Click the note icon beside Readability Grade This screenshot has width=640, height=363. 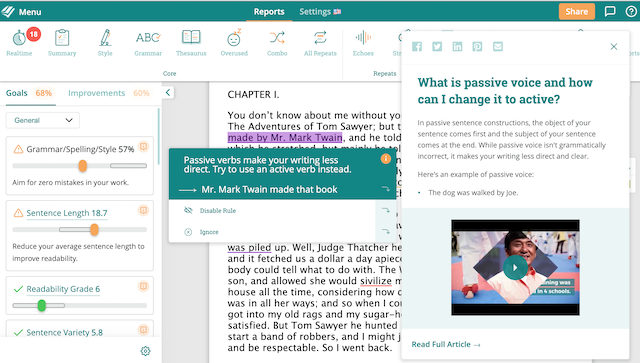(x=143, y=286)
